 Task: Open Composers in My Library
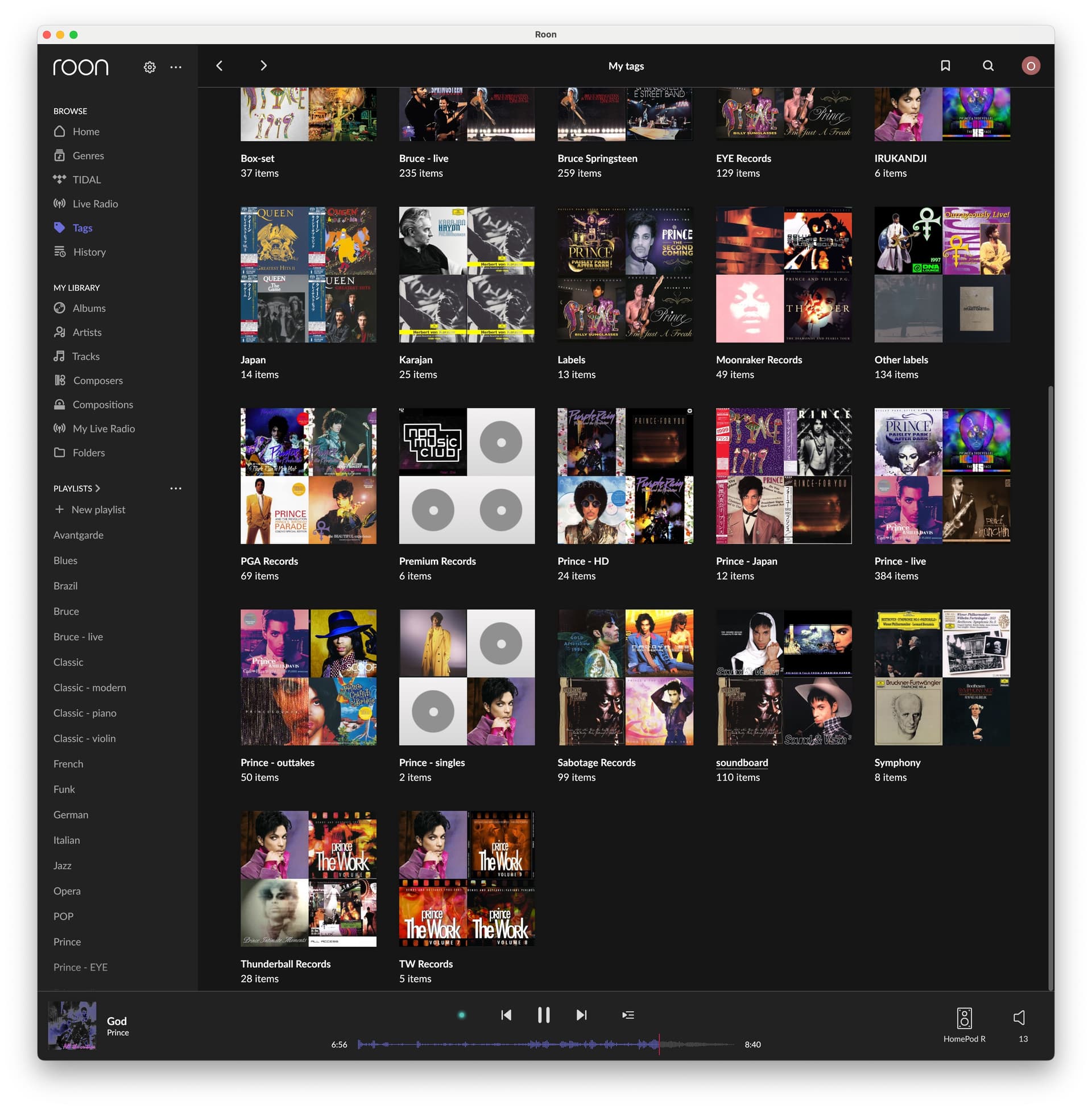88,380
